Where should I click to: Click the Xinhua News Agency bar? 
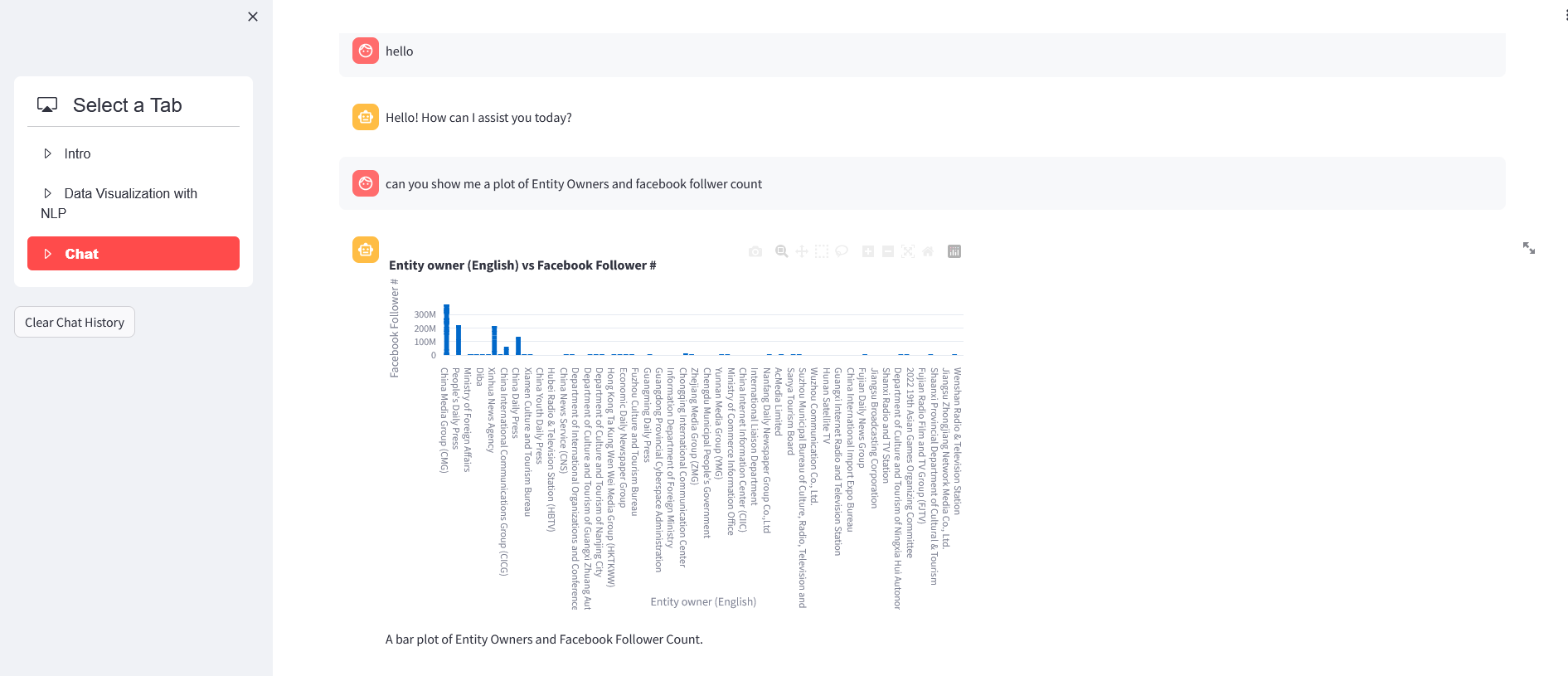494,341
